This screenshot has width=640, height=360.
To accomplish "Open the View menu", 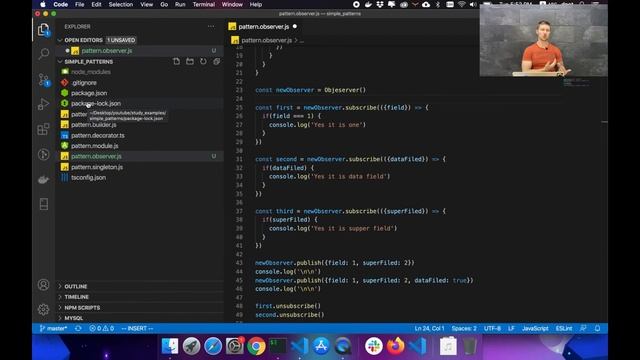I will point(147,4).
